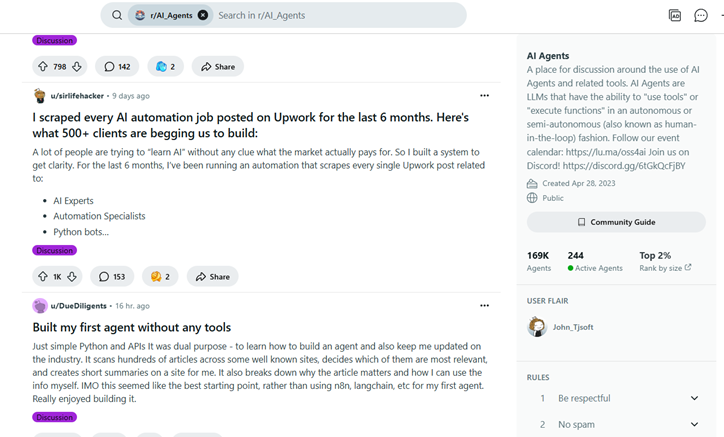
Task: Click the 'Top 2%' rank text
Action: 655,255
